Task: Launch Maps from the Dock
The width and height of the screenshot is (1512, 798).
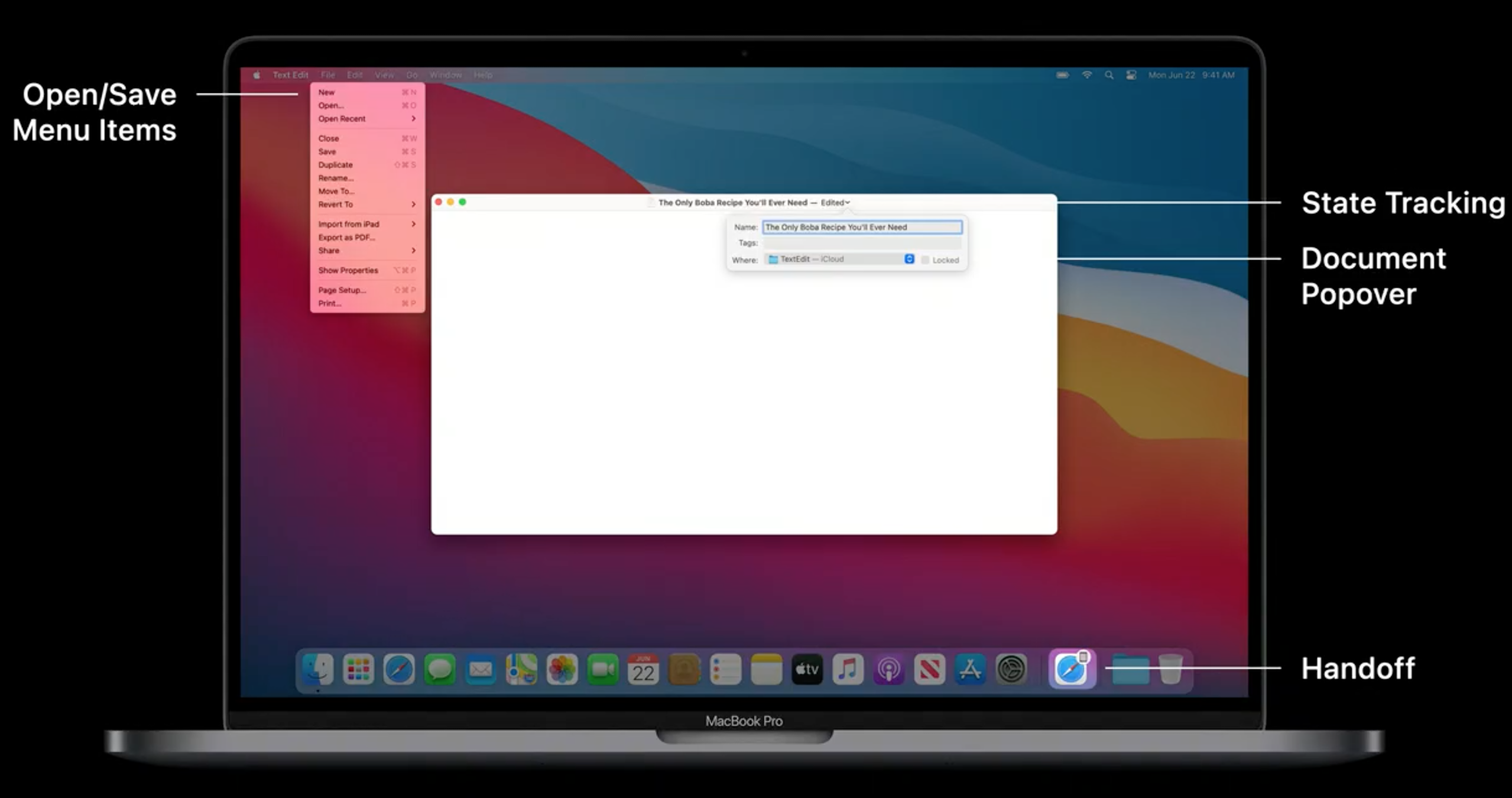Action: point(521,670)
